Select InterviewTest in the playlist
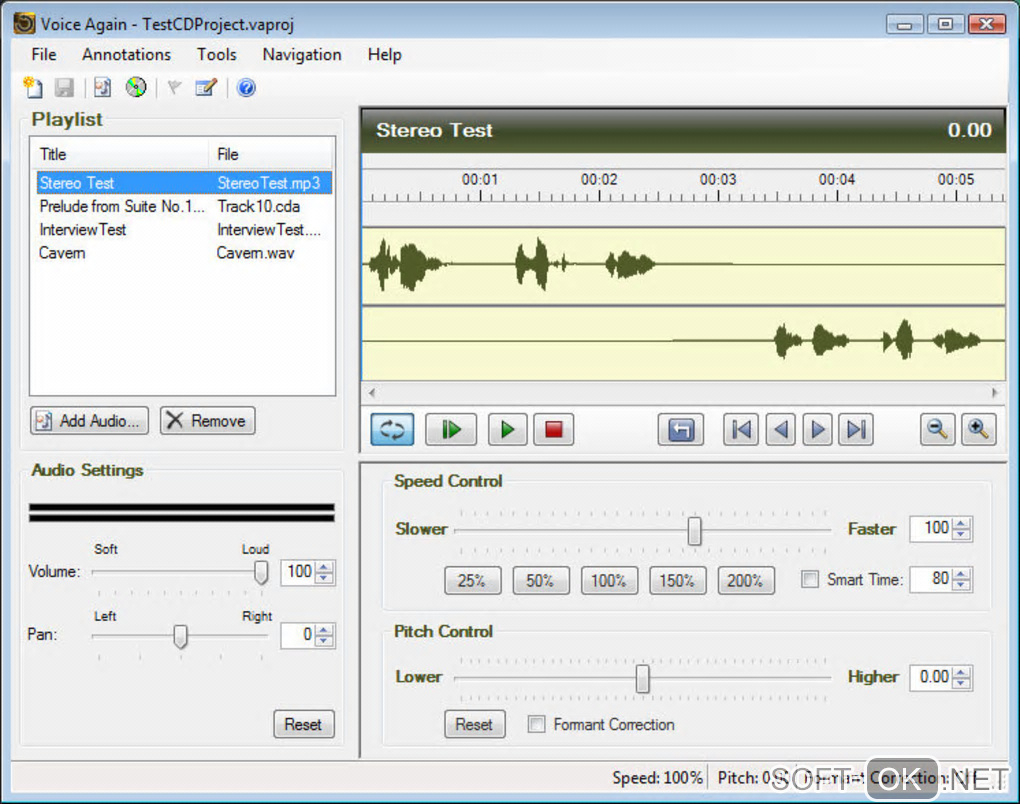This screenshot has width=1020, height=804. 83,230
